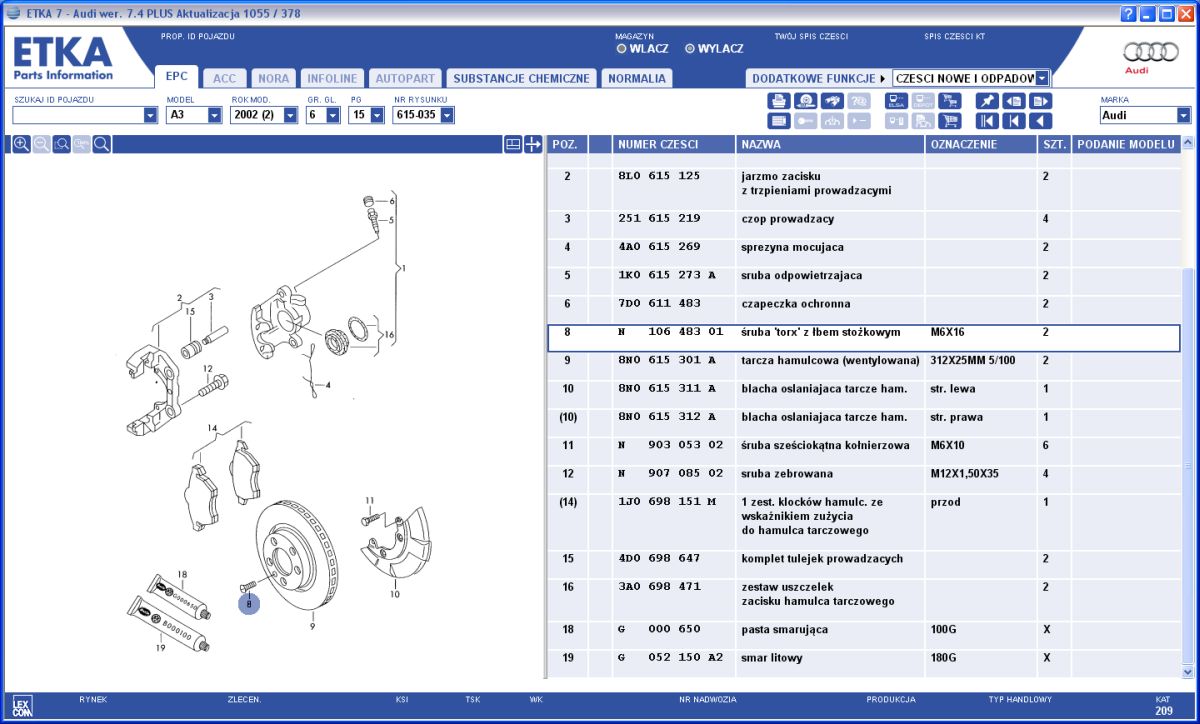Click the two shopping carts icon
The height and width of the screenshot is (724, 1200).
[949, 101]
